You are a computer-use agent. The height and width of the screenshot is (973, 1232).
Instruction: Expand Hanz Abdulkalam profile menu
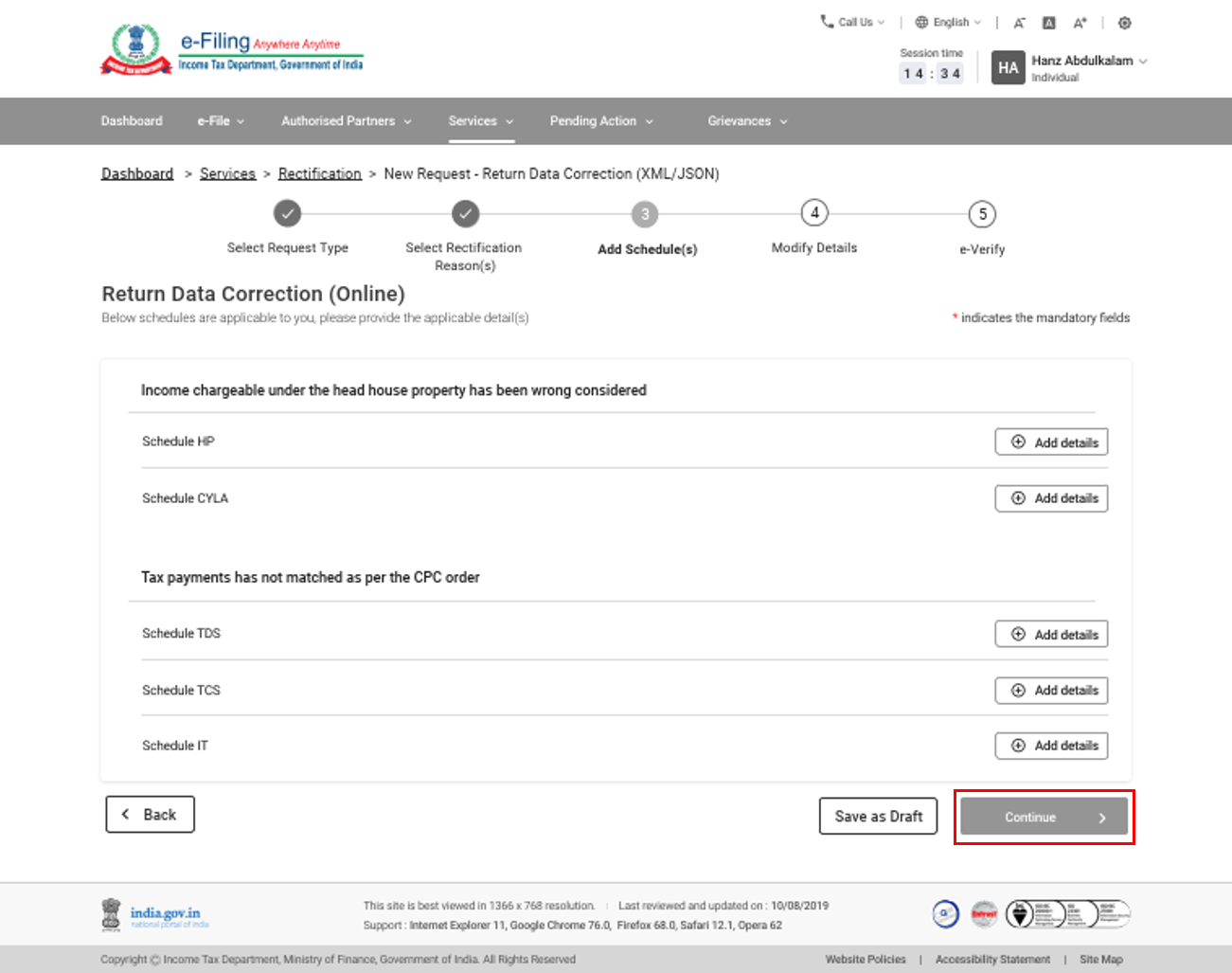click(x=1089, y=61)
